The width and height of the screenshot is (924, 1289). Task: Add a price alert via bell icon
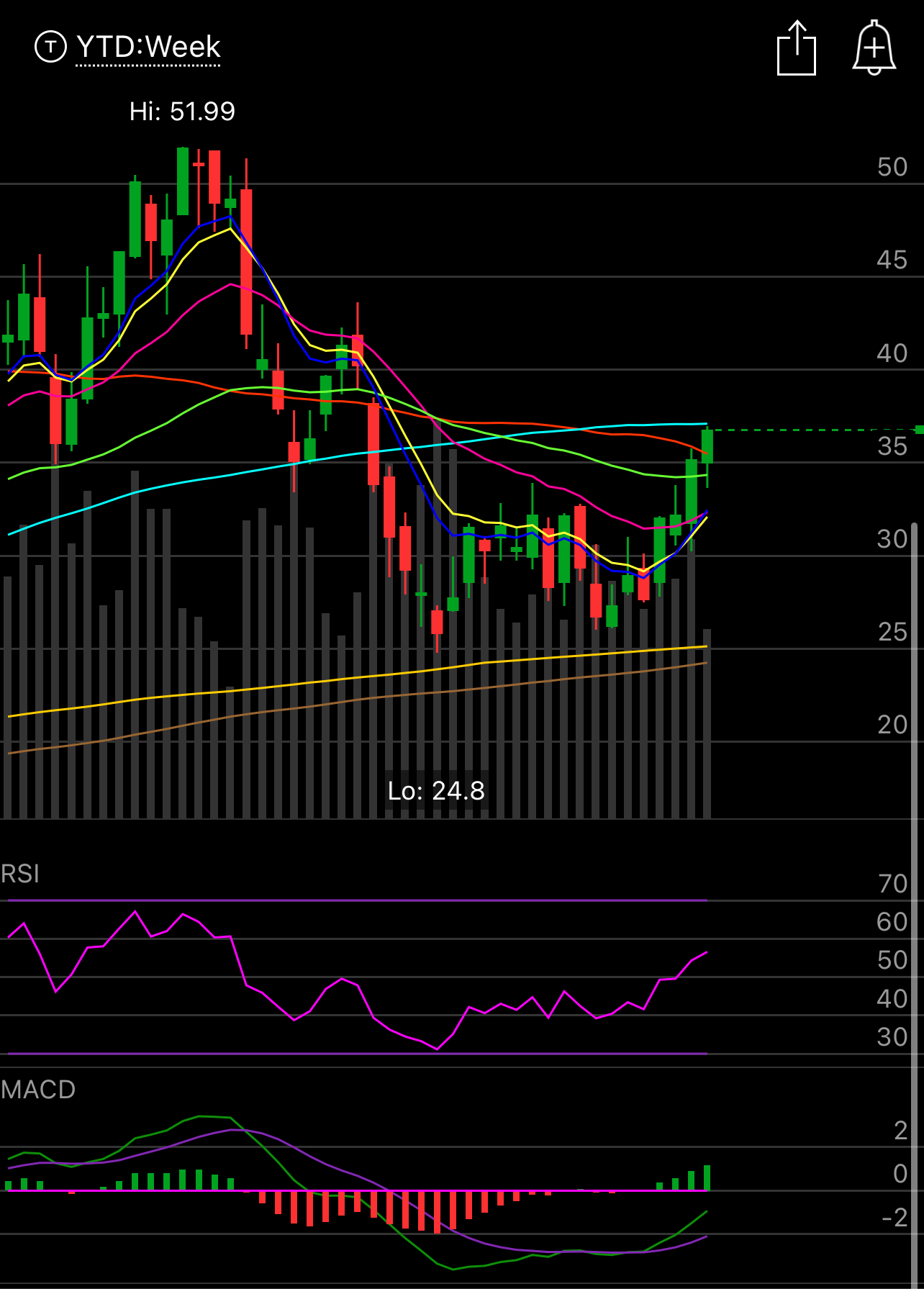[x=874, y=48]
